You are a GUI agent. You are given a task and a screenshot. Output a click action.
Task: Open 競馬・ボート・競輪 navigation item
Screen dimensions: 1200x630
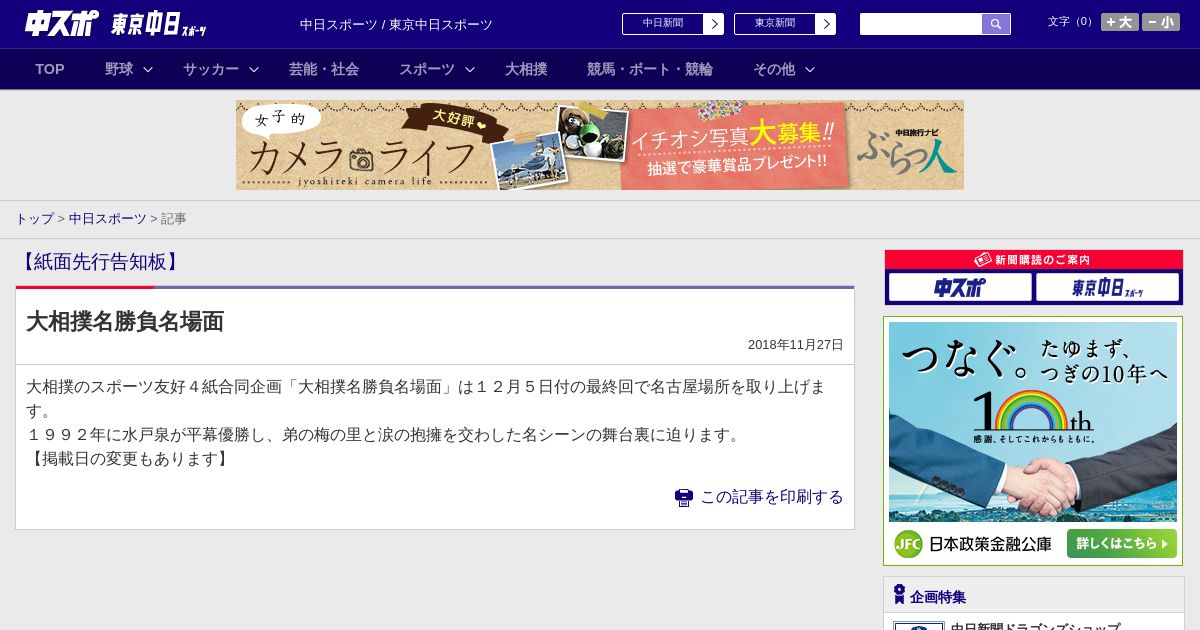click(x=650, y=69)
